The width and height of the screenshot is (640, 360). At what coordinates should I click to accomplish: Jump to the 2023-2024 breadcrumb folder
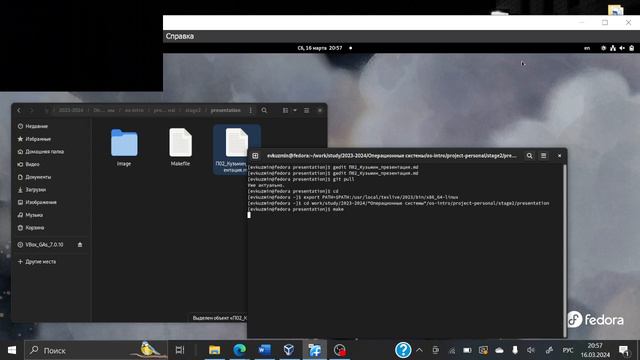(x=71, y=110)
